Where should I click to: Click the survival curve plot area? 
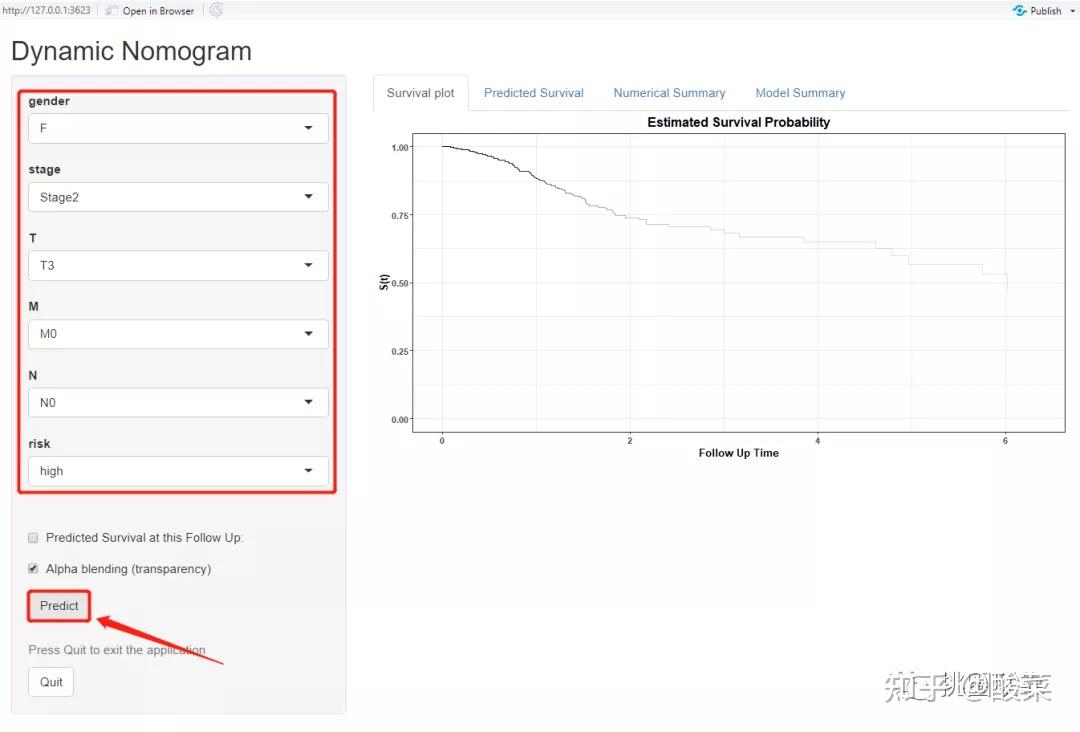tap(738, 282)
